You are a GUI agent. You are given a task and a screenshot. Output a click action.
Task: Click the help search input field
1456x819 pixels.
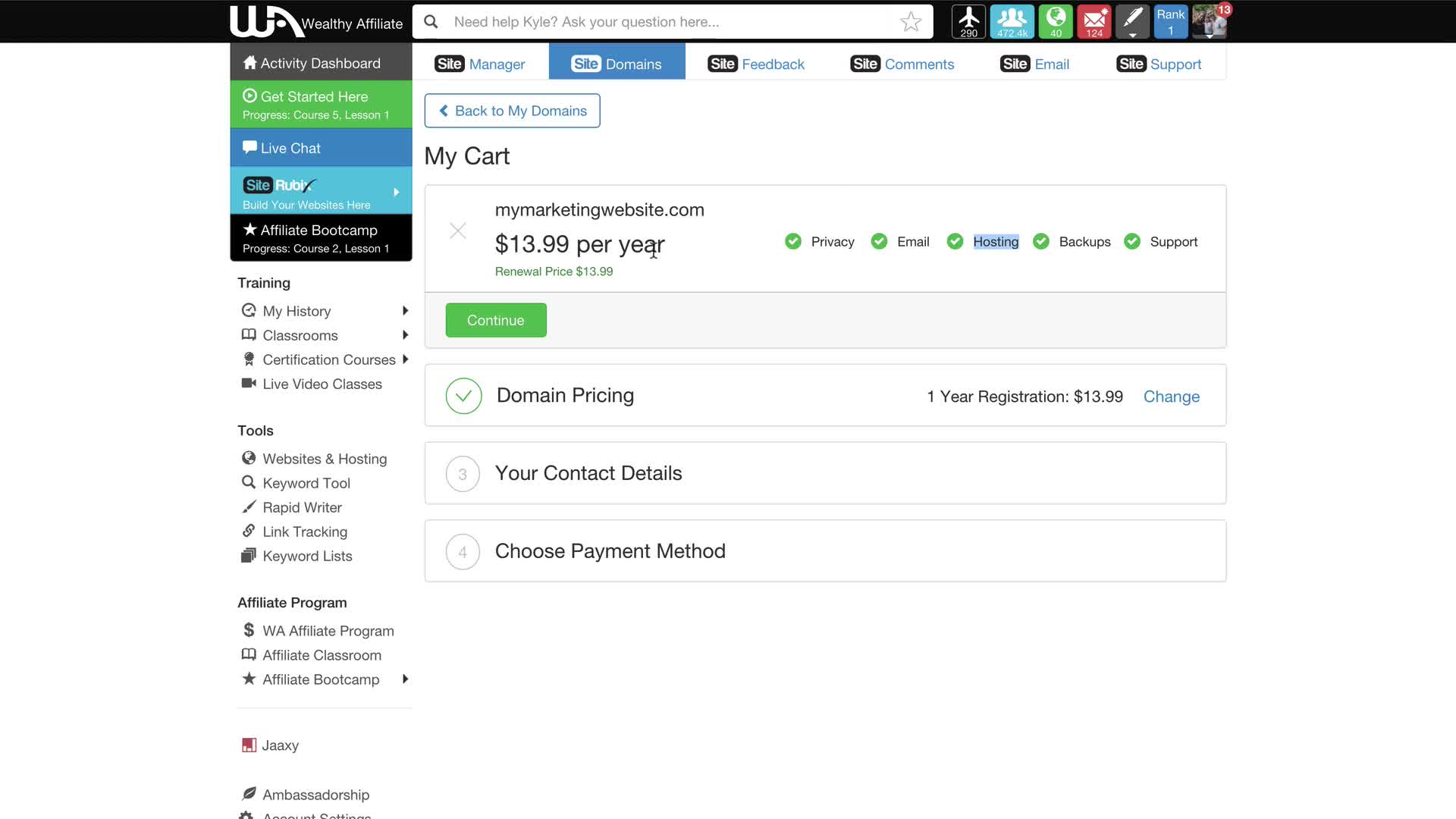[x=667, y=22]
